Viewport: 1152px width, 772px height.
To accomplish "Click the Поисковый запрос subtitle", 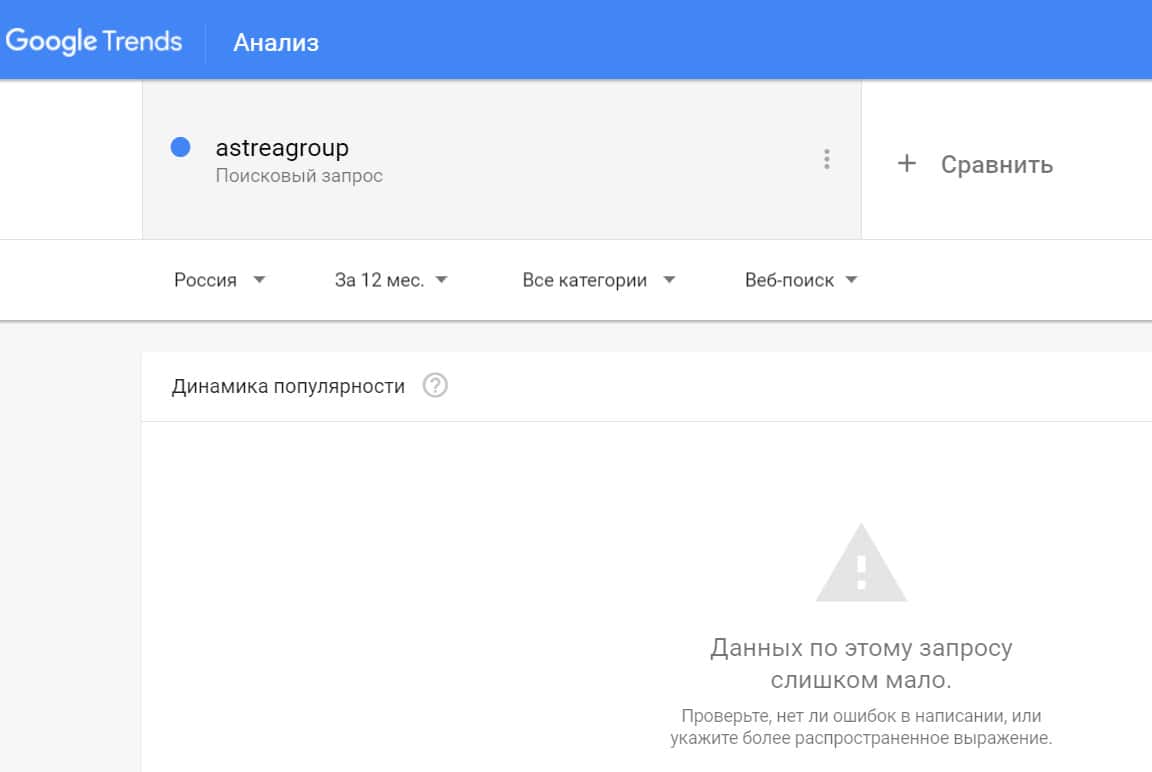I will point(299,176).
